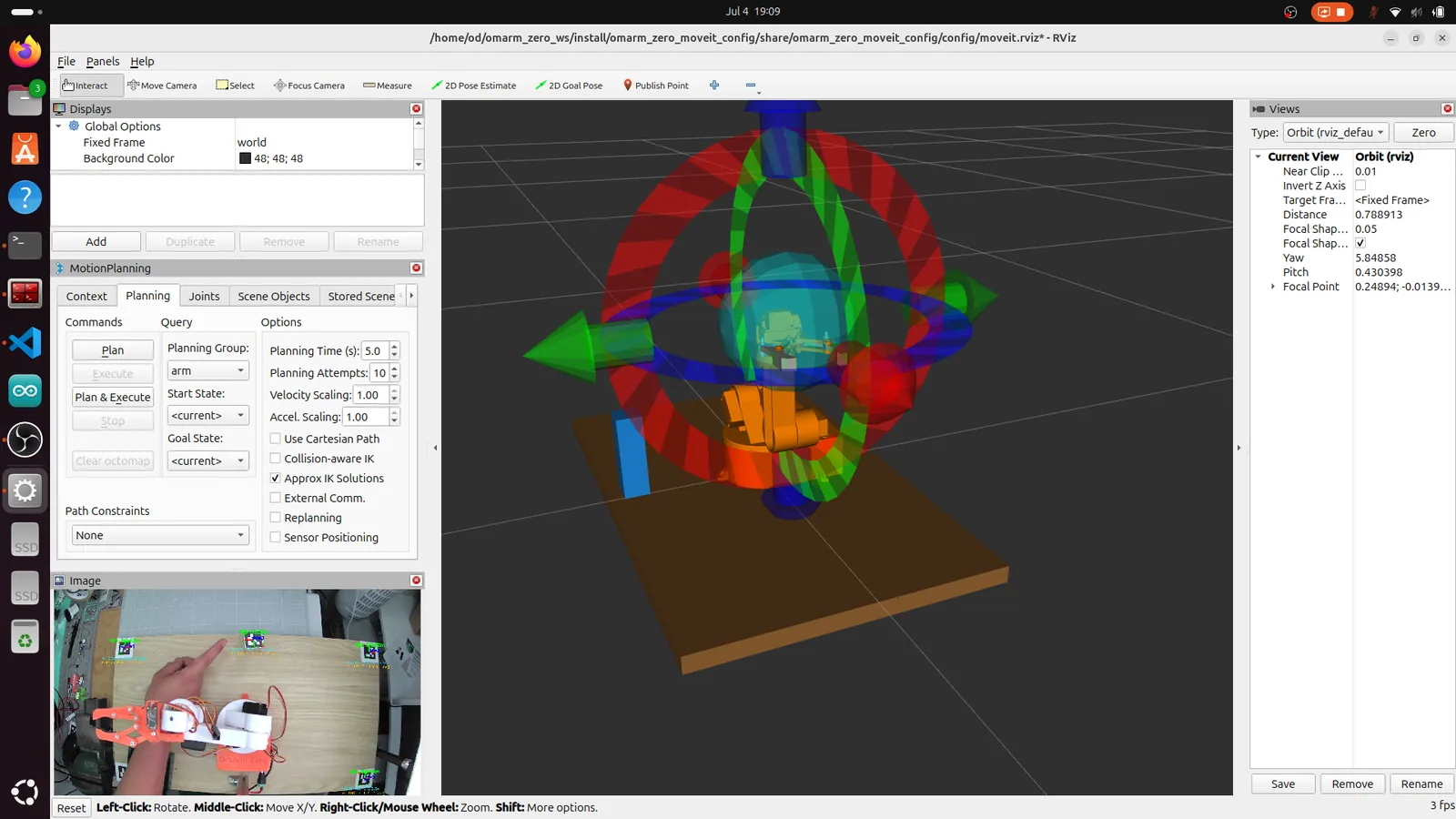Switch to the Joints tab
Viewport: 1456px width, 819px height.
[x=204, y=296]
